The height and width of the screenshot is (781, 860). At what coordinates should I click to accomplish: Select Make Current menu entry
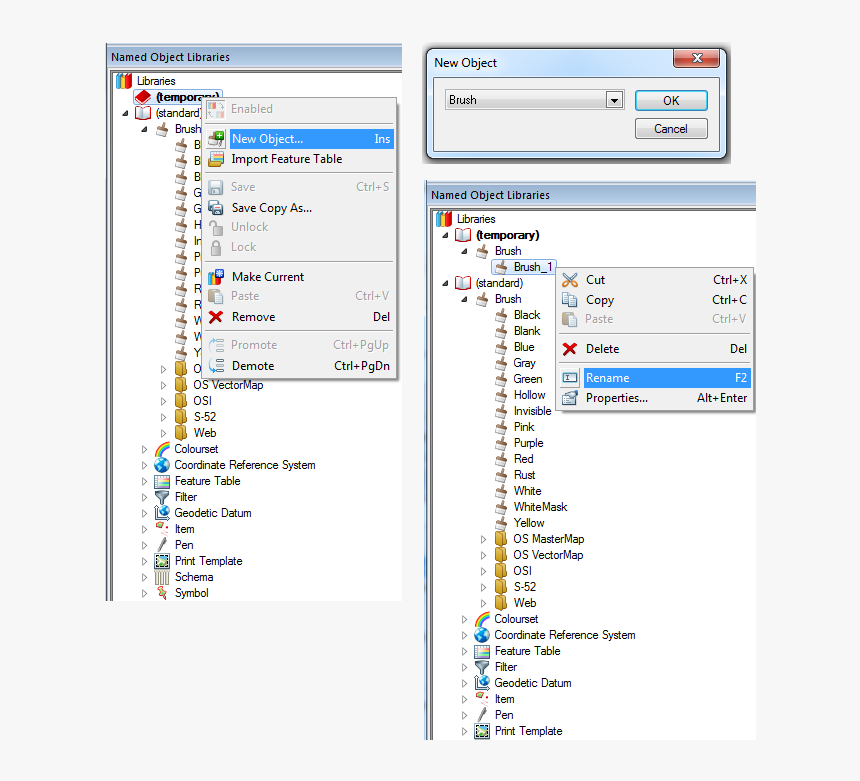(x=300, y=277)
